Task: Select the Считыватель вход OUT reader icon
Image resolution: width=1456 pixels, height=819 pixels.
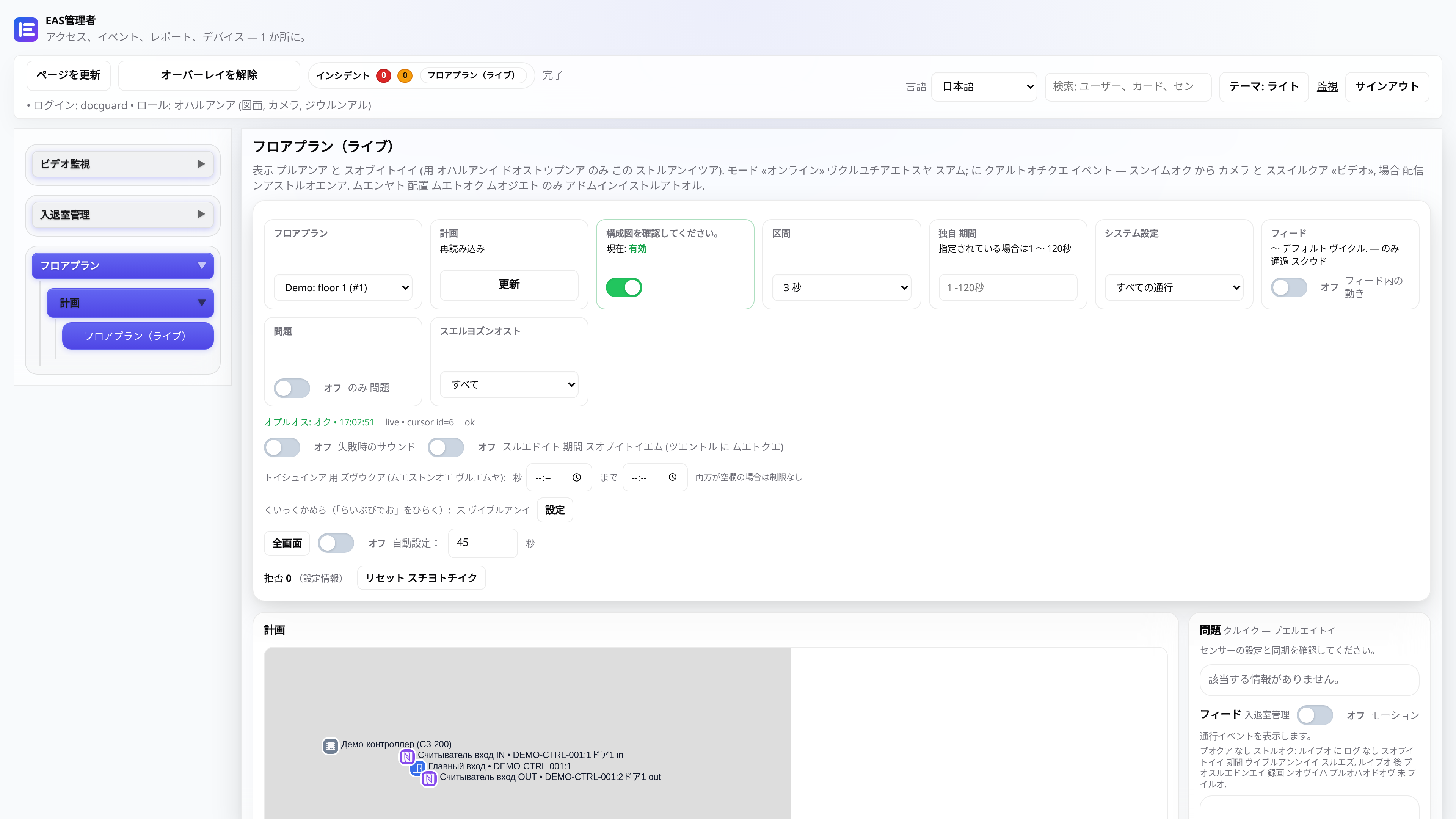Action: click(x=429, y=778)
